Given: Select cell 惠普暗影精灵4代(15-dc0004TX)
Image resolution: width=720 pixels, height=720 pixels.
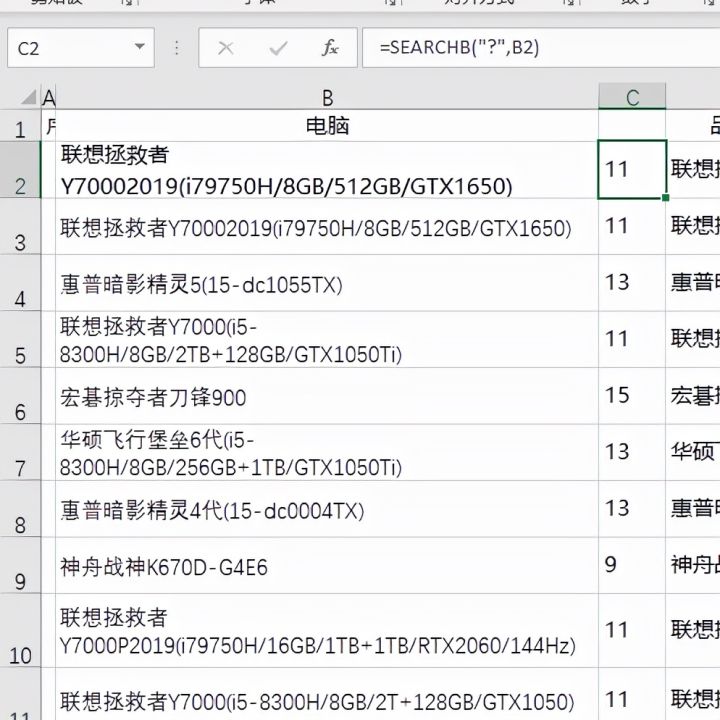Looking at the screenshot, I should 327,509.
